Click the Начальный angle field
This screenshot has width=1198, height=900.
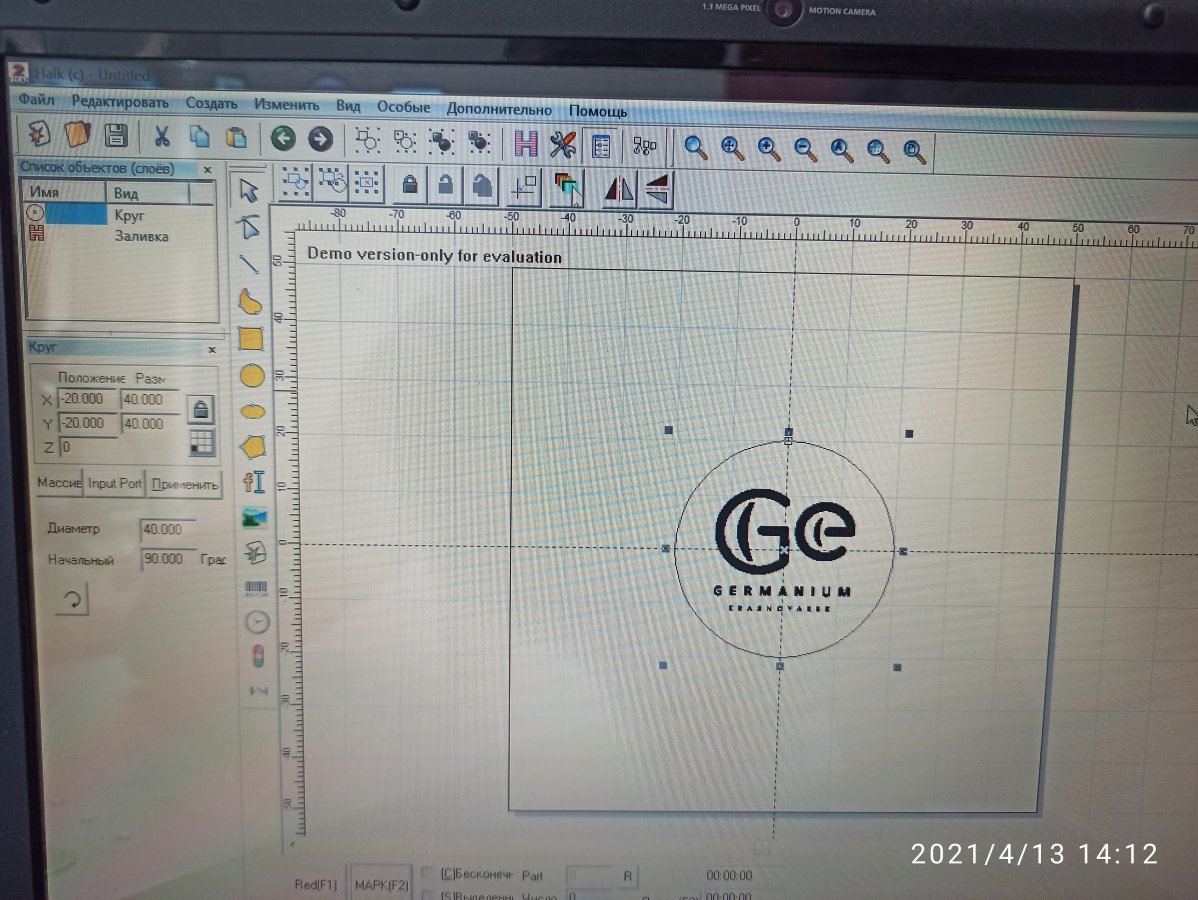[167, 559]
